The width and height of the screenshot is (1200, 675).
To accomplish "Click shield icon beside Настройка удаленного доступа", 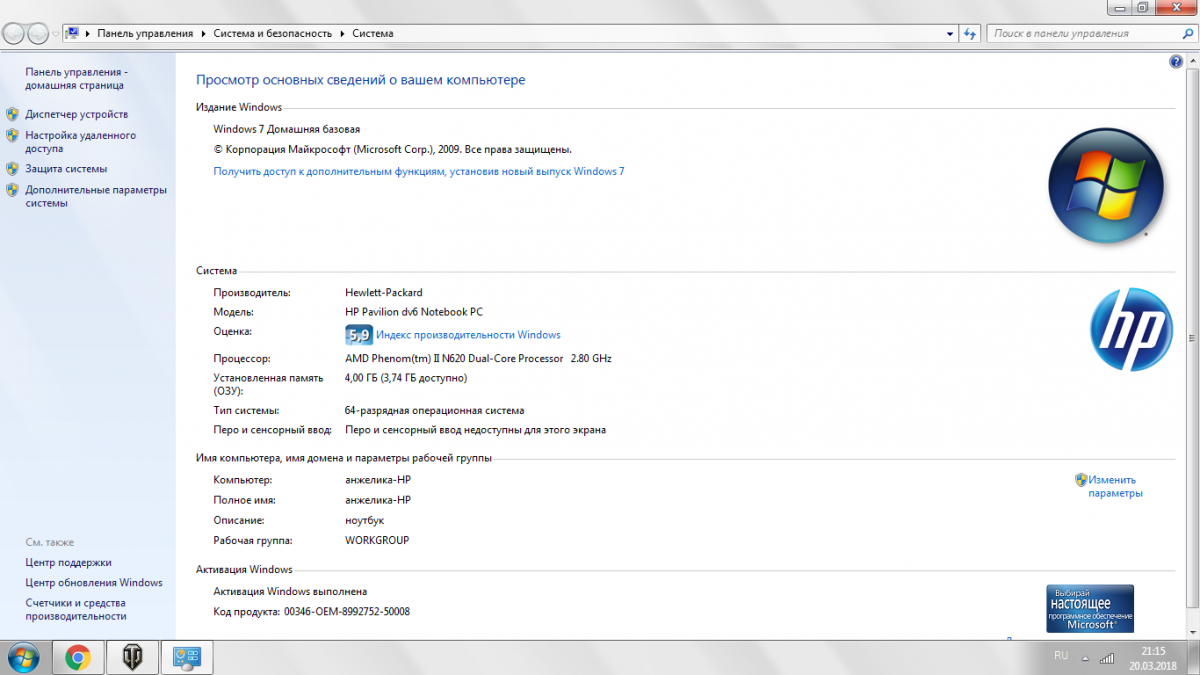I will (13, 135).
